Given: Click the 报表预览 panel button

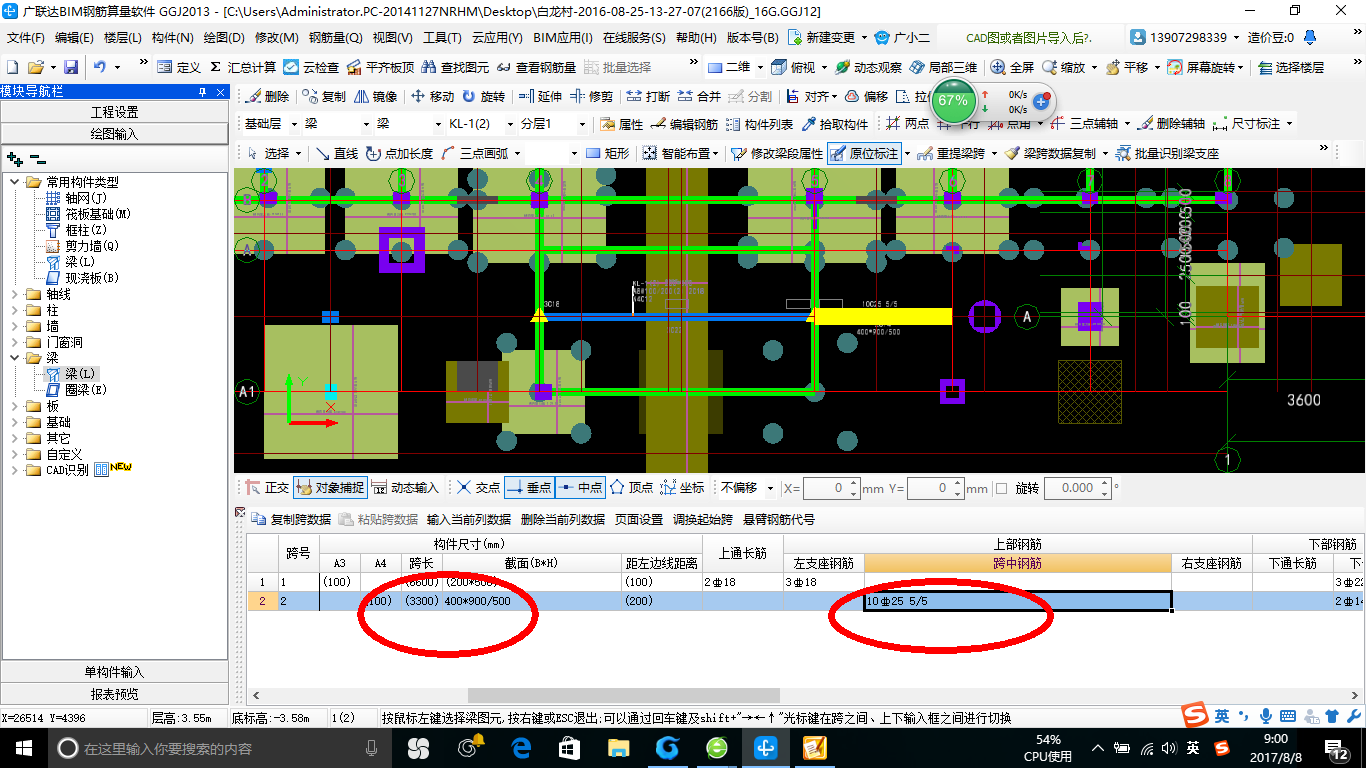Looking at the screenshot, I should [115, 694].
